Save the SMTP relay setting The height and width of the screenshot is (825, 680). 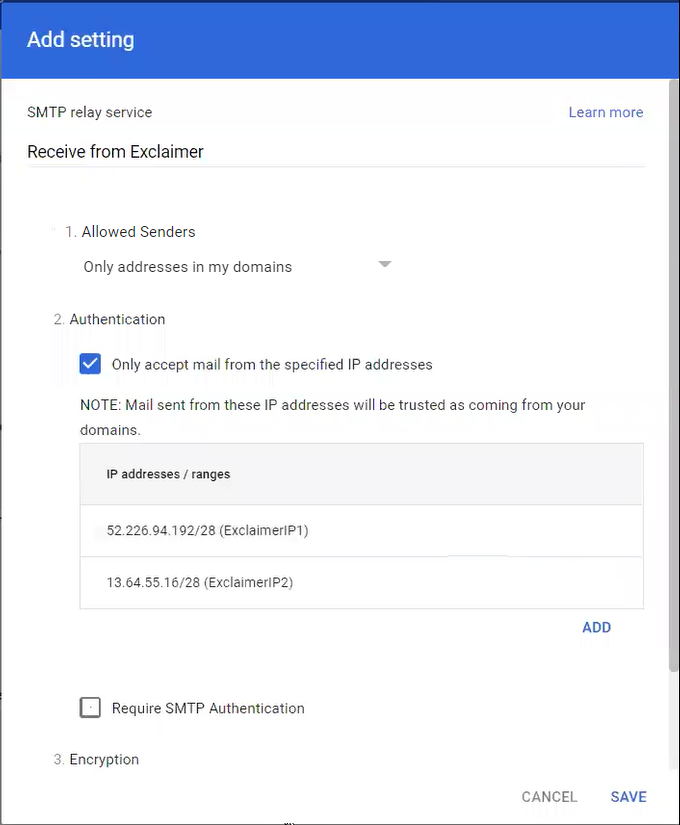pos(628,797)
